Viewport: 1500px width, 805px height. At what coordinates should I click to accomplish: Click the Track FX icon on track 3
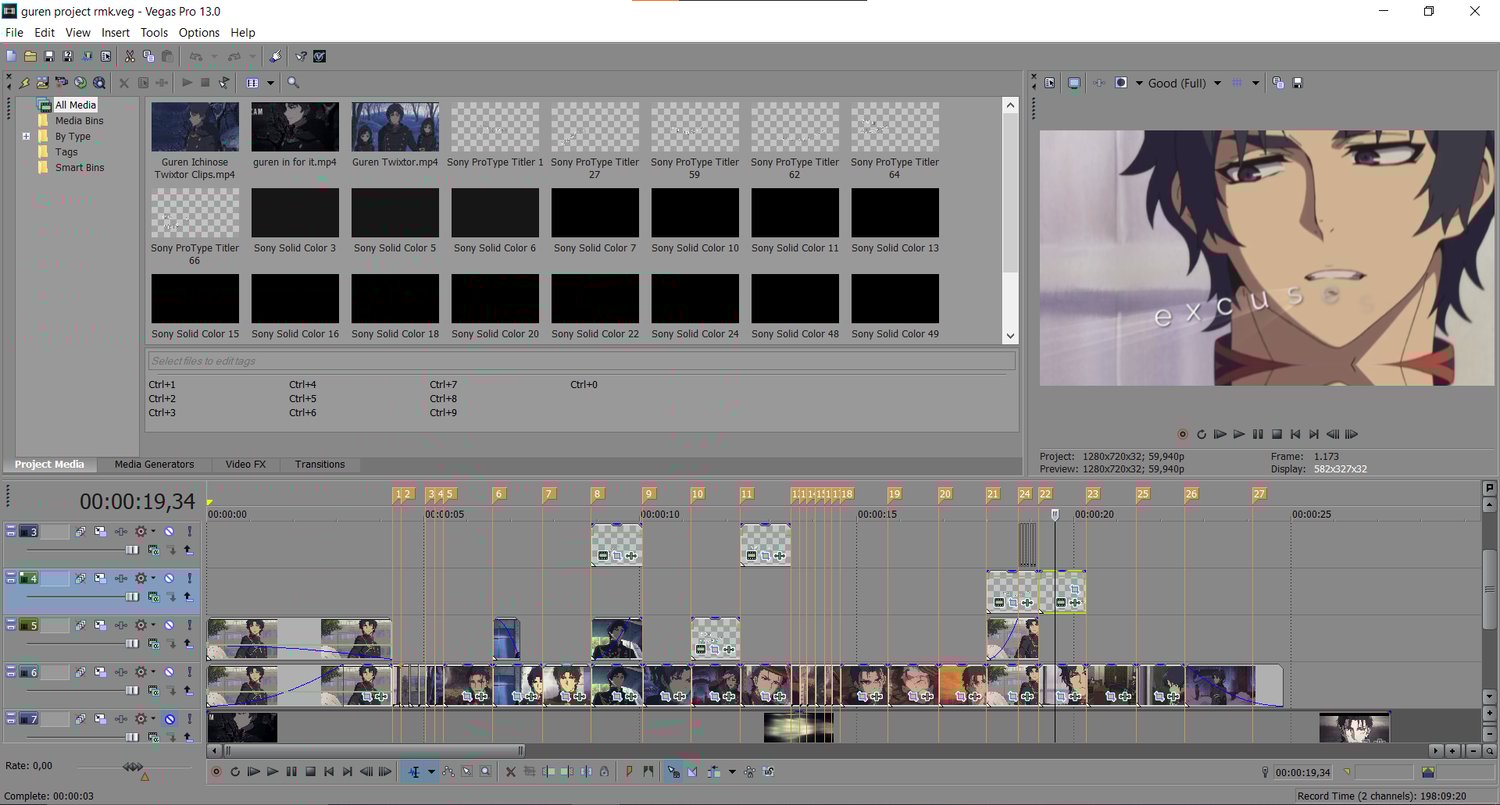(121, 531)
